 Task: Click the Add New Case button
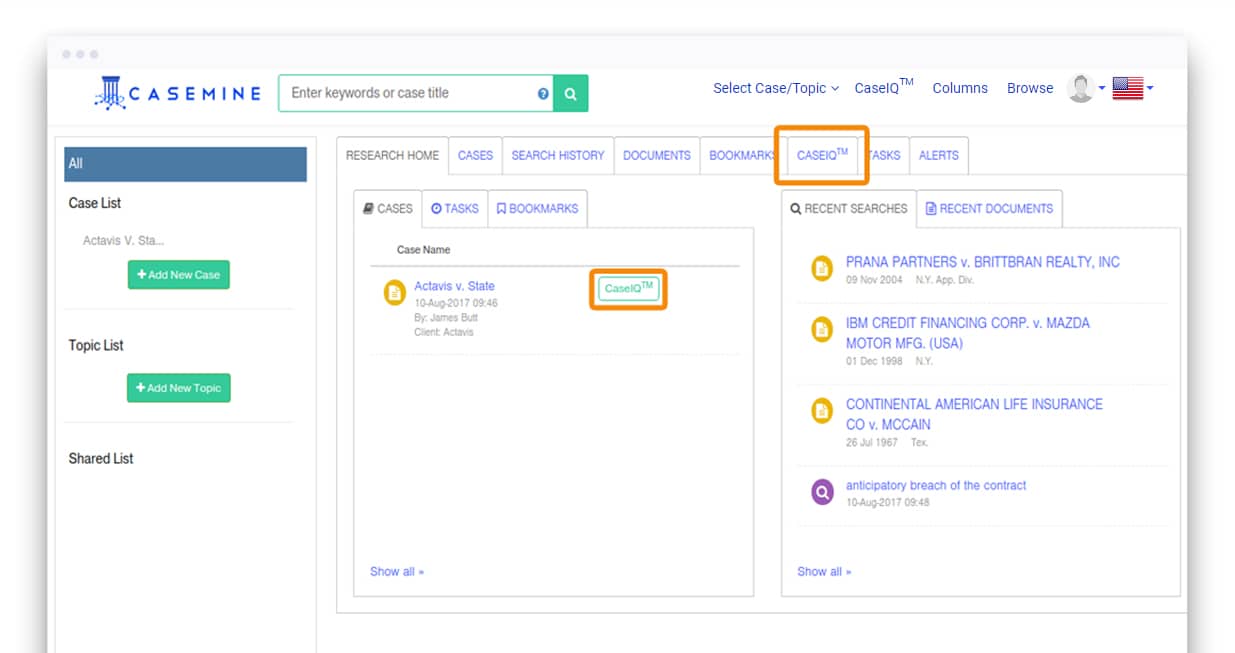pos(178,275)
